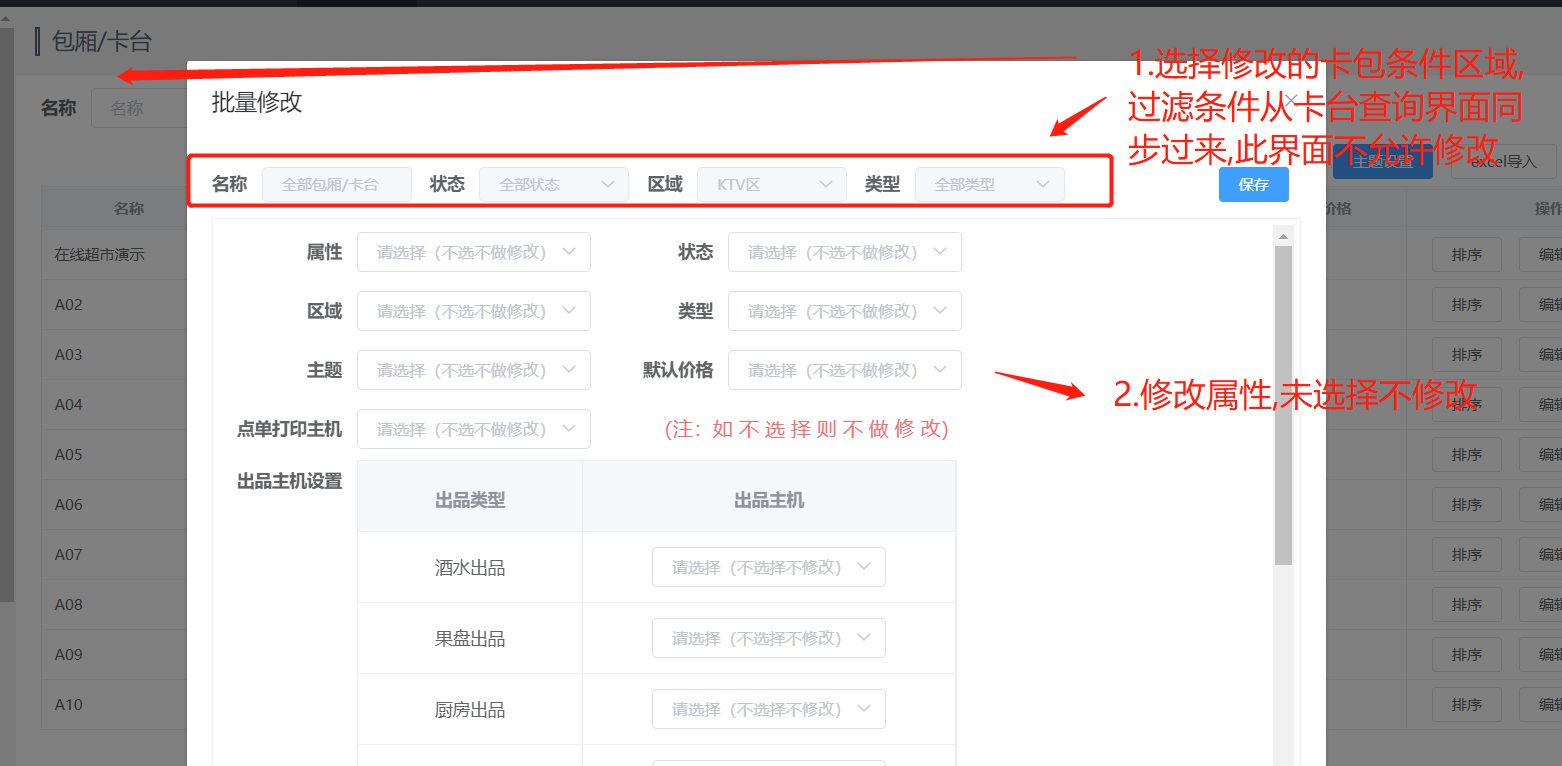1562x766 pixels.
Task: Click the 厨房出品 cell label
Action: point(470,710)
